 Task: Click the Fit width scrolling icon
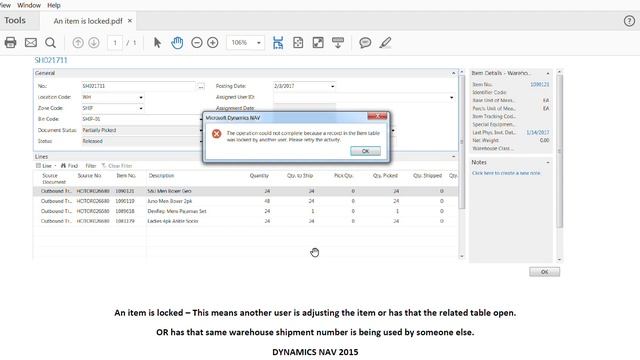point(278,42)
